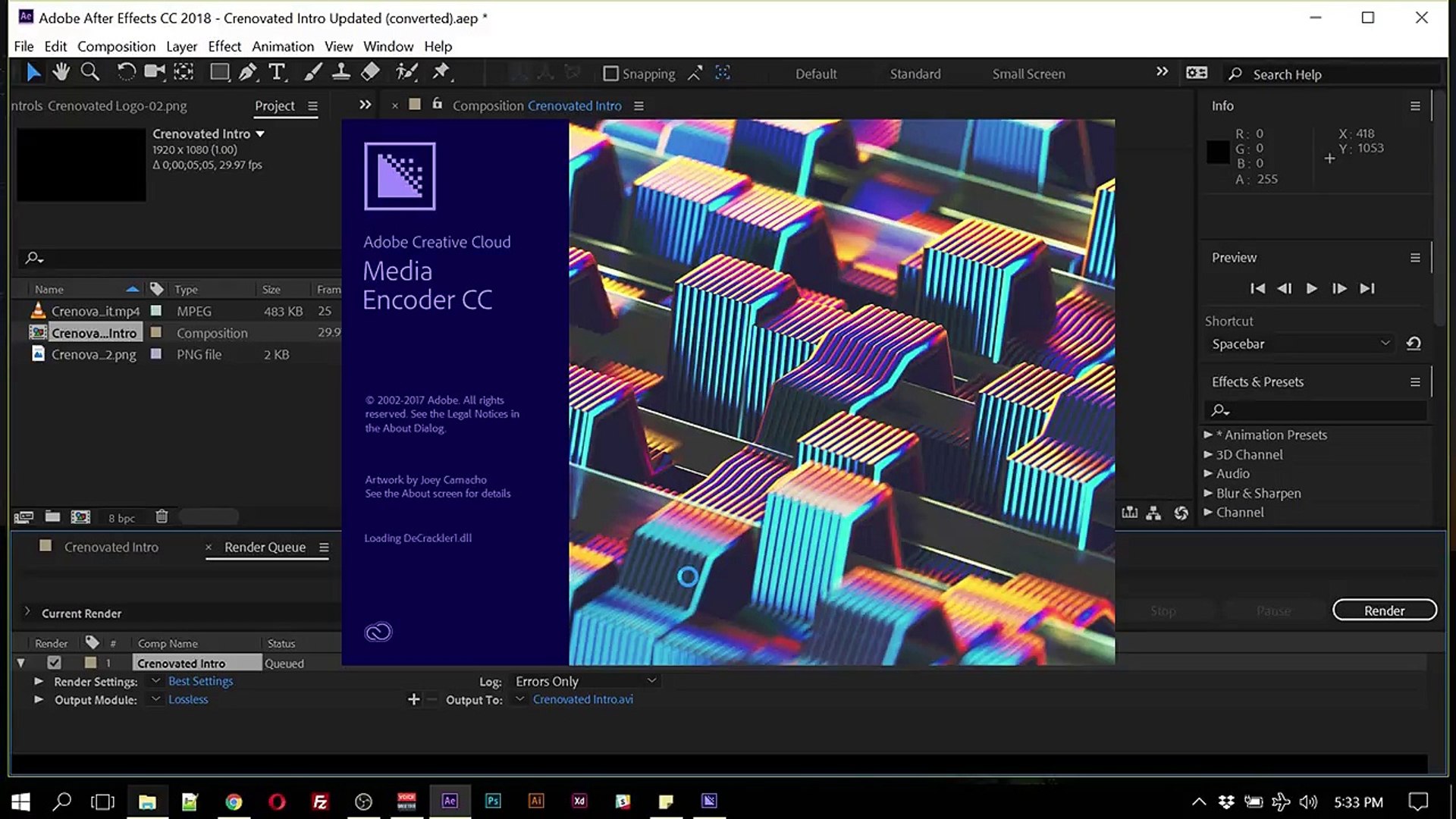Expand Current Render section disclosure
This screenshot has height=819, width=1456.
click(27, 611)
